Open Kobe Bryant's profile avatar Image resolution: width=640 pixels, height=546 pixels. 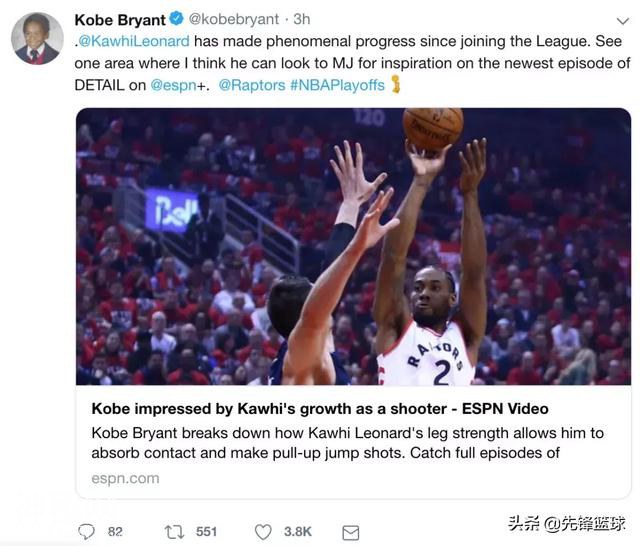click(x=37, y=38)
